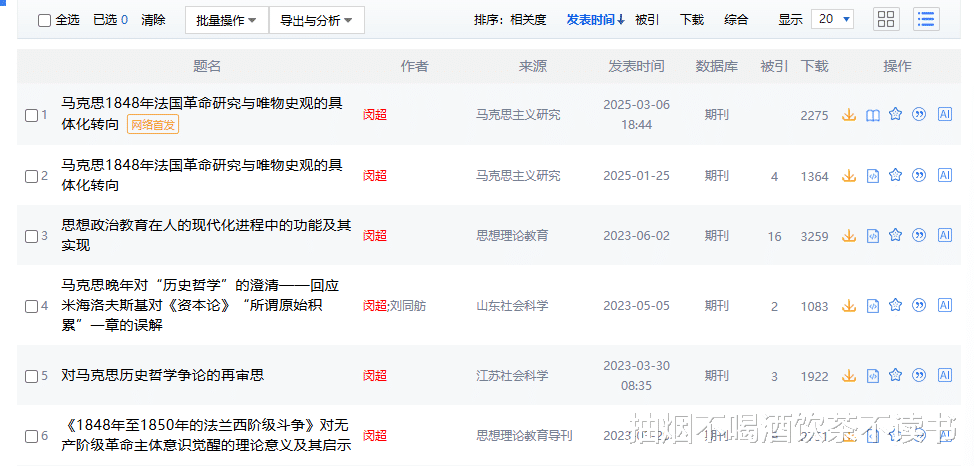Open AI icon for the 2025-01-25 article
This screenshot has height=466, width=974.
(x=945, y=175)
